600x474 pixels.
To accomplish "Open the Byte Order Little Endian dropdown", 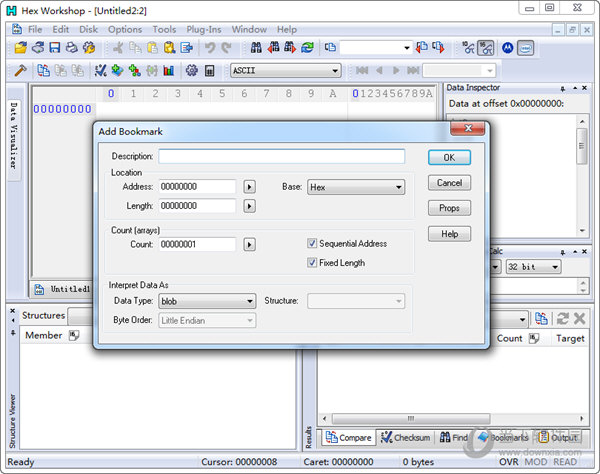I will pyautogui.click(x=207, y=321).
